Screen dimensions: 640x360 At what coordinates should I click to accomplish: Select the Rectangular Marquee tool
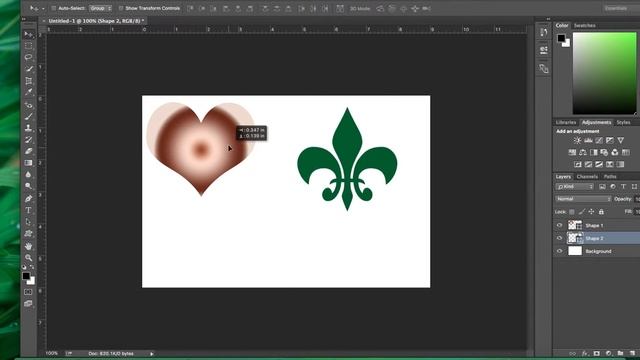tap(28, 46)
